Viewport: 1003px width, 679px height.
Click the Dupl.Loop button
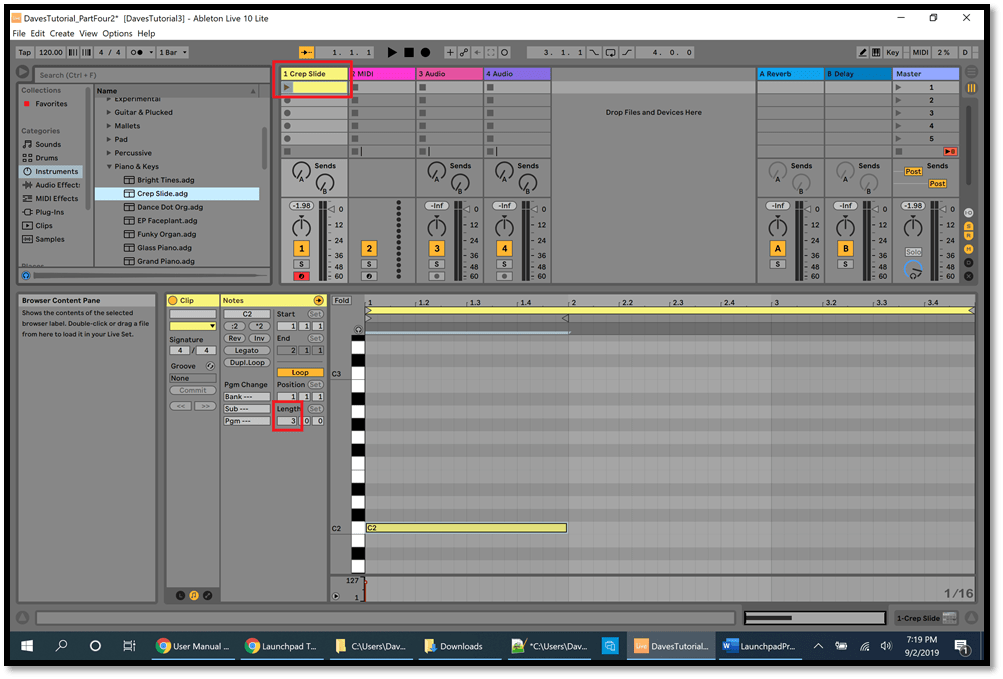(246, 362)
